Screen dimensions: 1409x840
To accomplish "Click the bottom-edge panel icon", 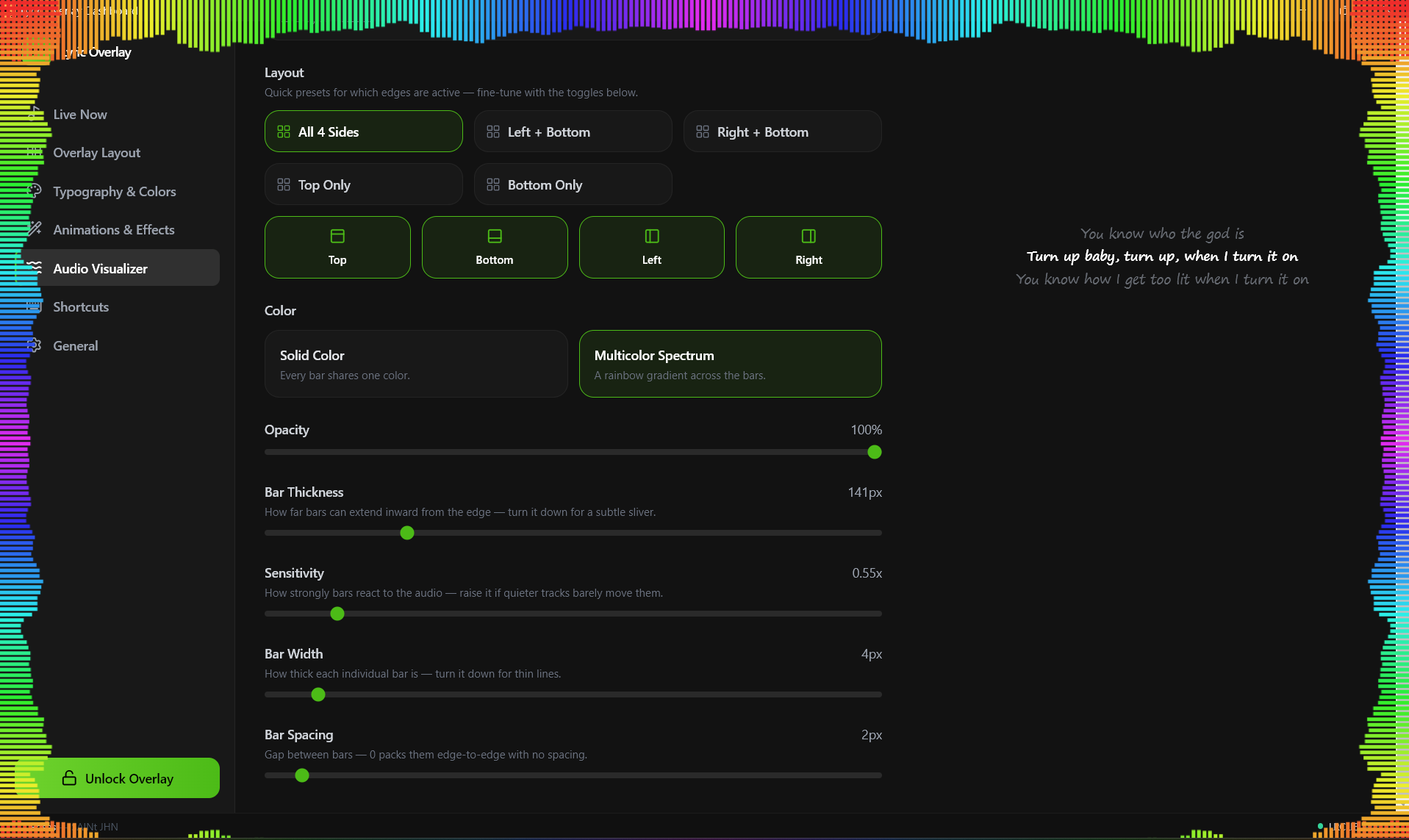I will (495, 236).
